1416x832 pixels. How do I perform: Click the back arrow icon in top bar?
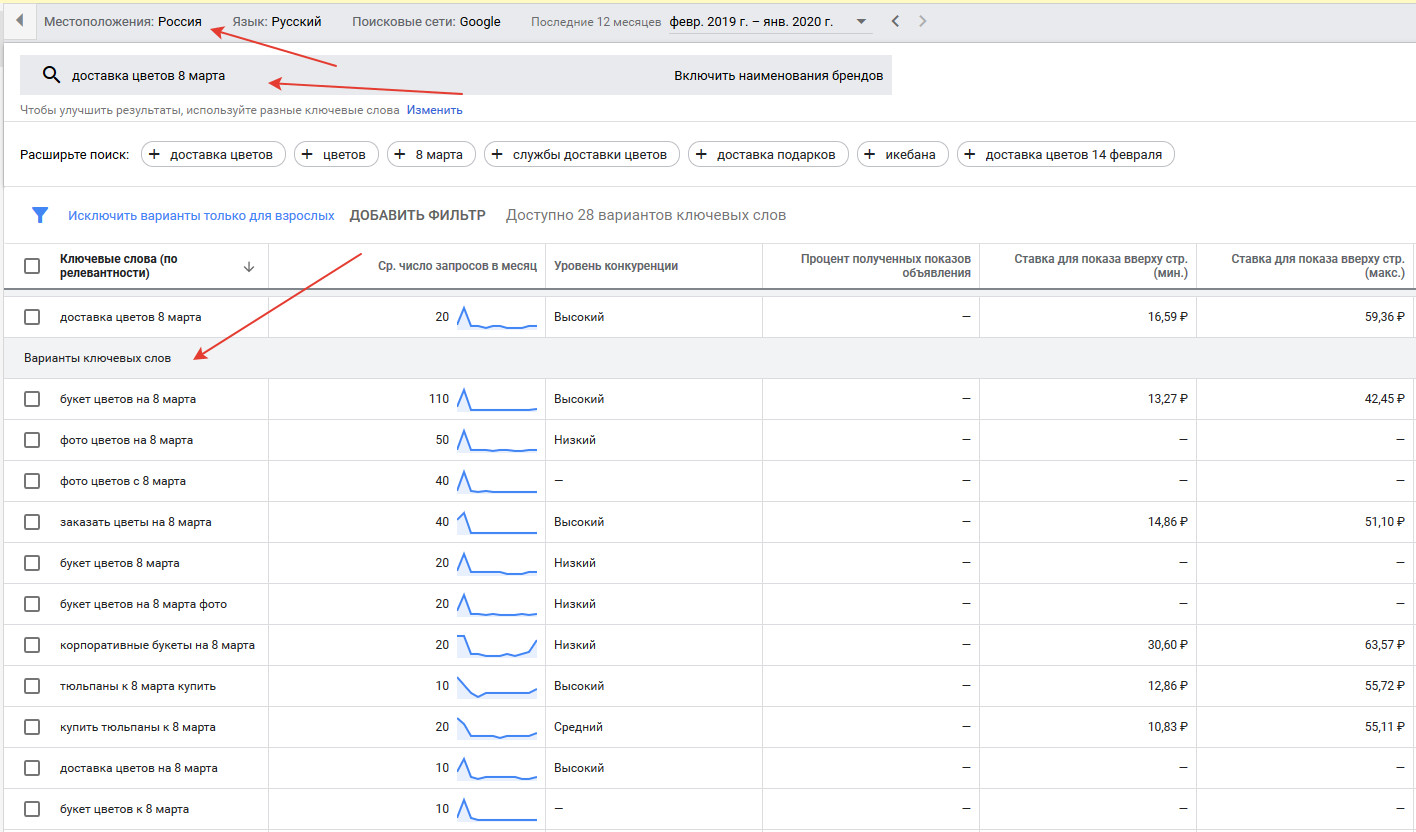[19, 21]
